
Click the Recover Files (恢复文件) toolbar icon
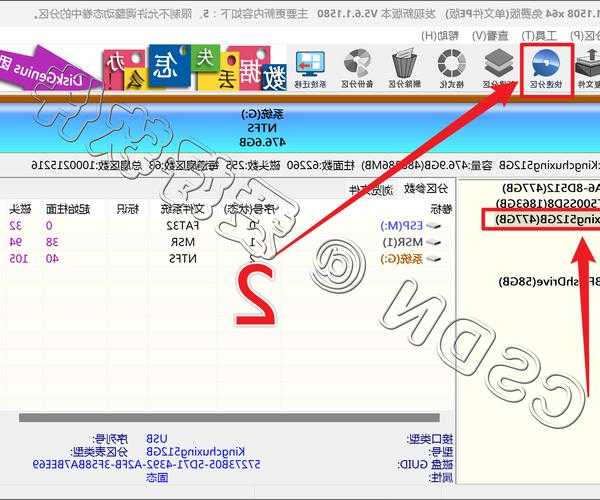[x=588, y=69]
